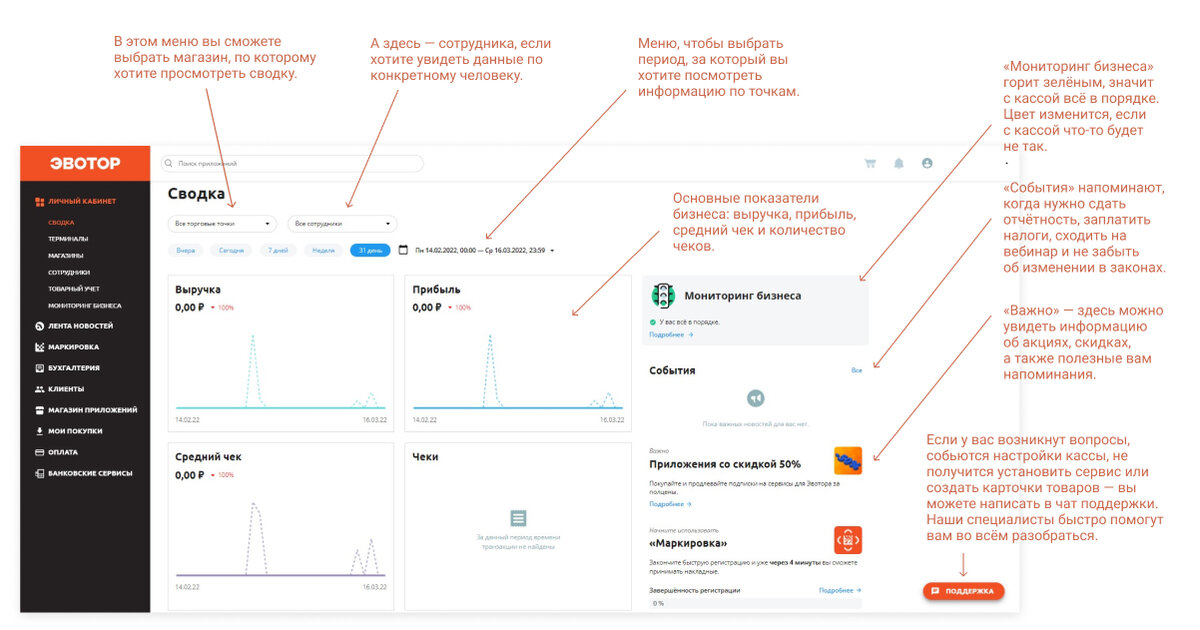
Task: Open the shopping cart icon
Action: tap(870, 163)
